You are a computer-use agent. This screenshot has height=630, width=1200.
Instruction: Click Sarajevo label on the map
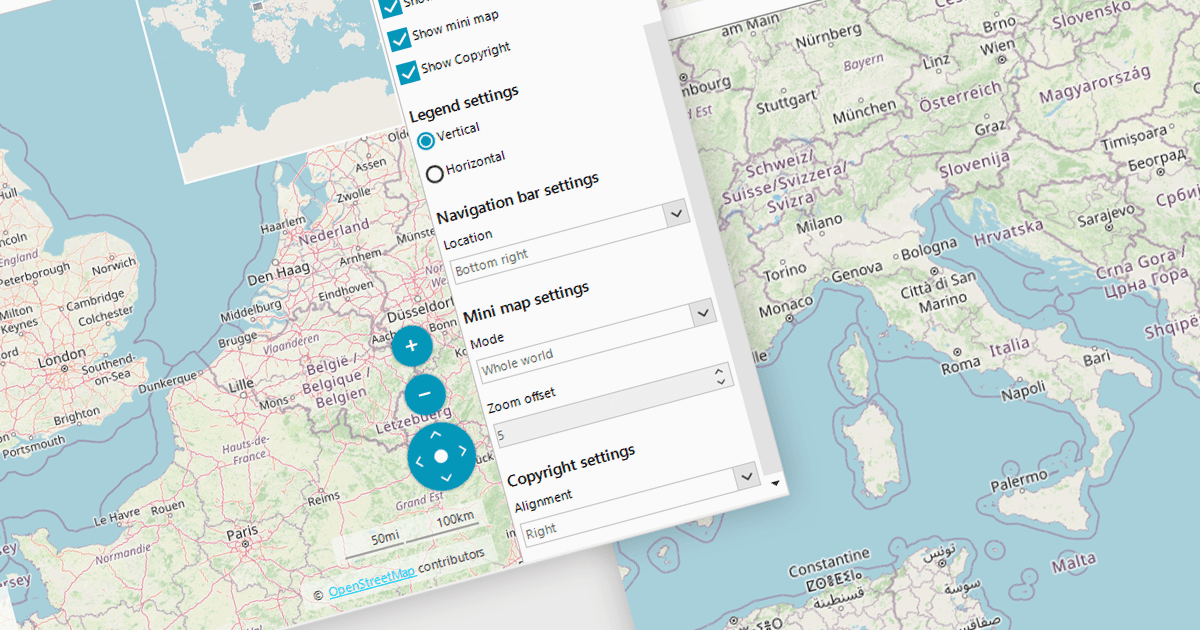pos(1104,215)
